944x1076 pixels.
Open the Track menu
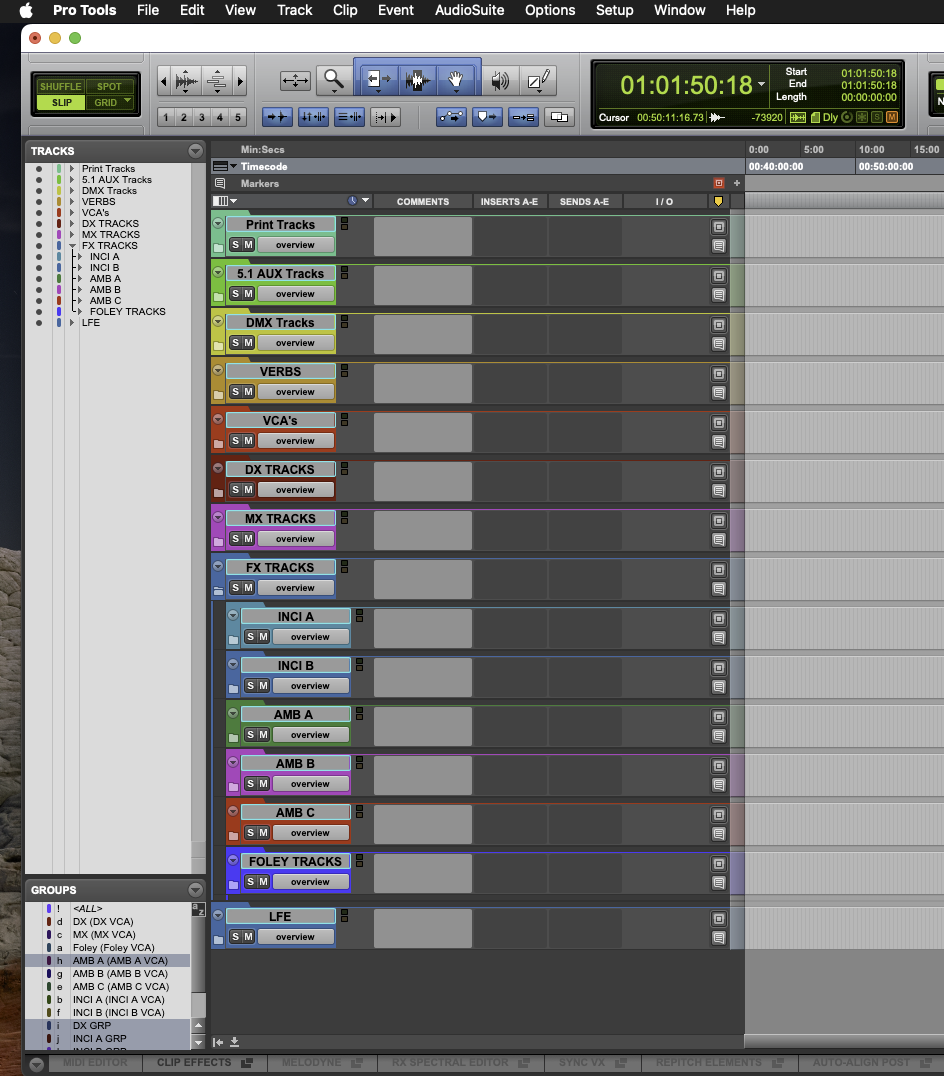[294, 10]
